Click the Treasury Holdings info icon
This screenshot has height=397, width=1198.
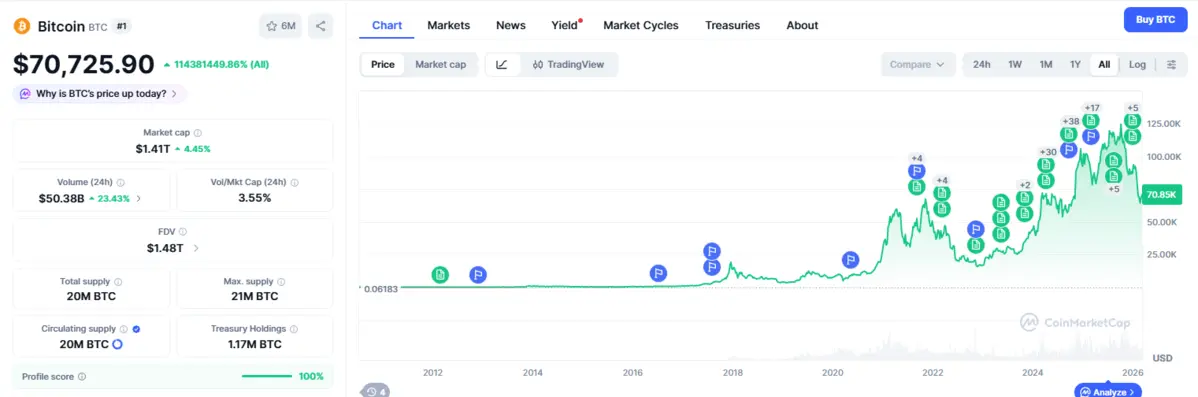pos(294,329)
